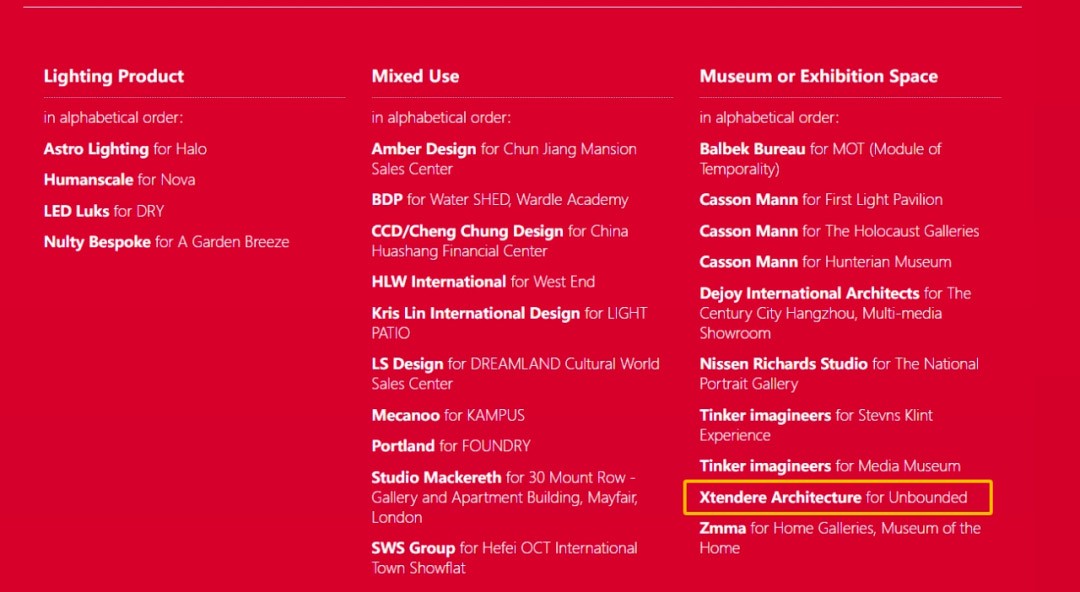Click Studio Mackereth for 30 Mount Row
The width and height of the screenshot is (1080, 592).
tap(503, 478)
